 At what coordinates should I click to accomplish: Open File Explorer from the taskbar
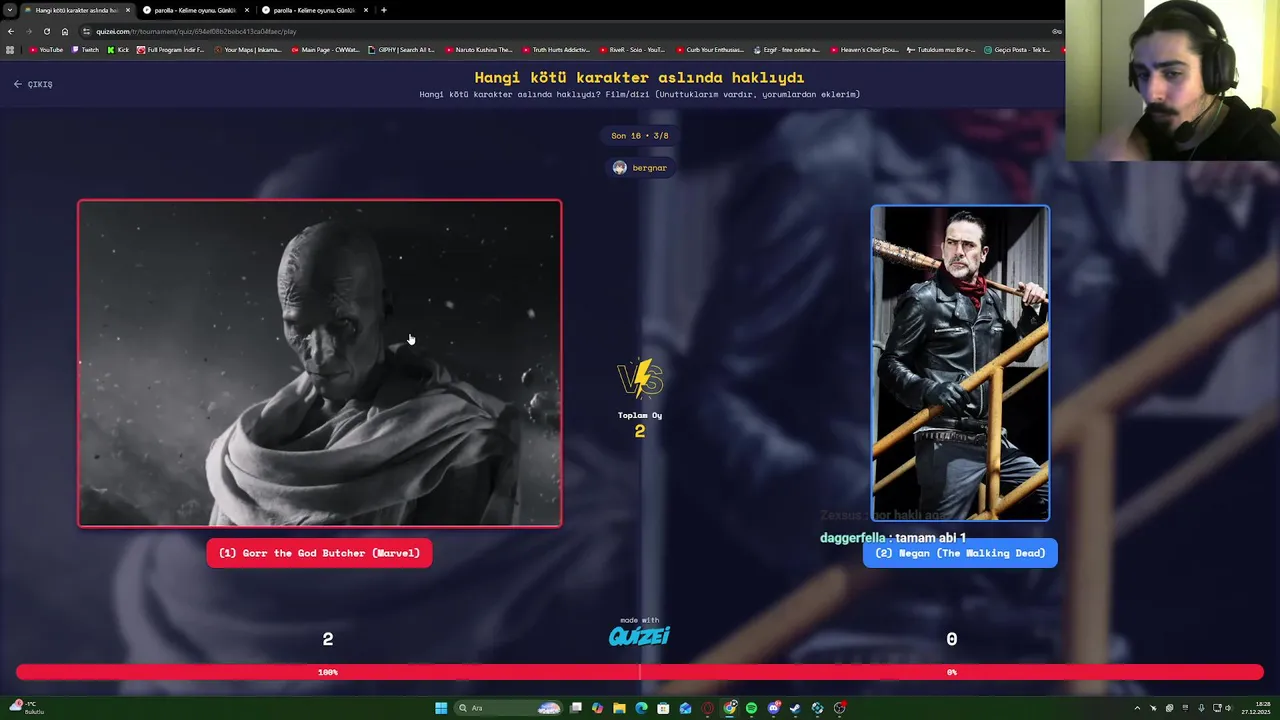pos(619,708)
